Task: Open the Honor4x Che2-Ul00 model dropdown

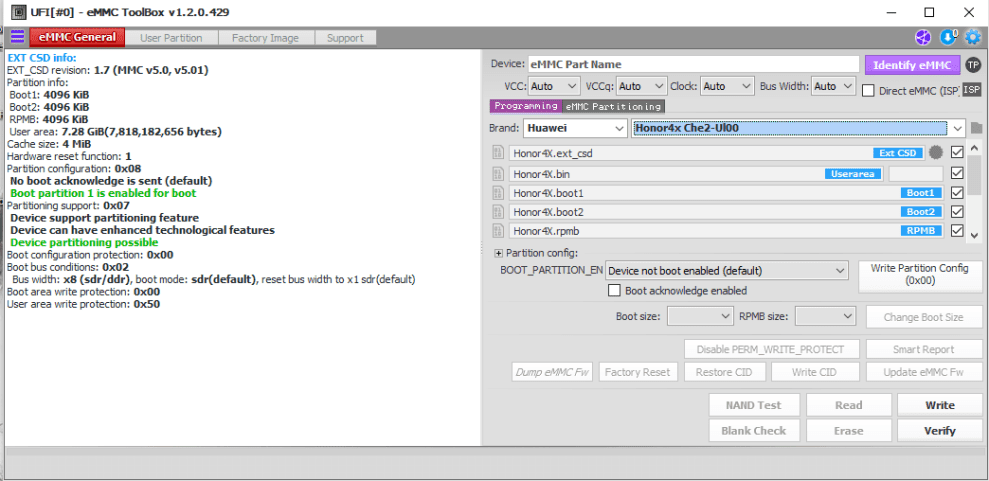Action: tap(798, 128)
